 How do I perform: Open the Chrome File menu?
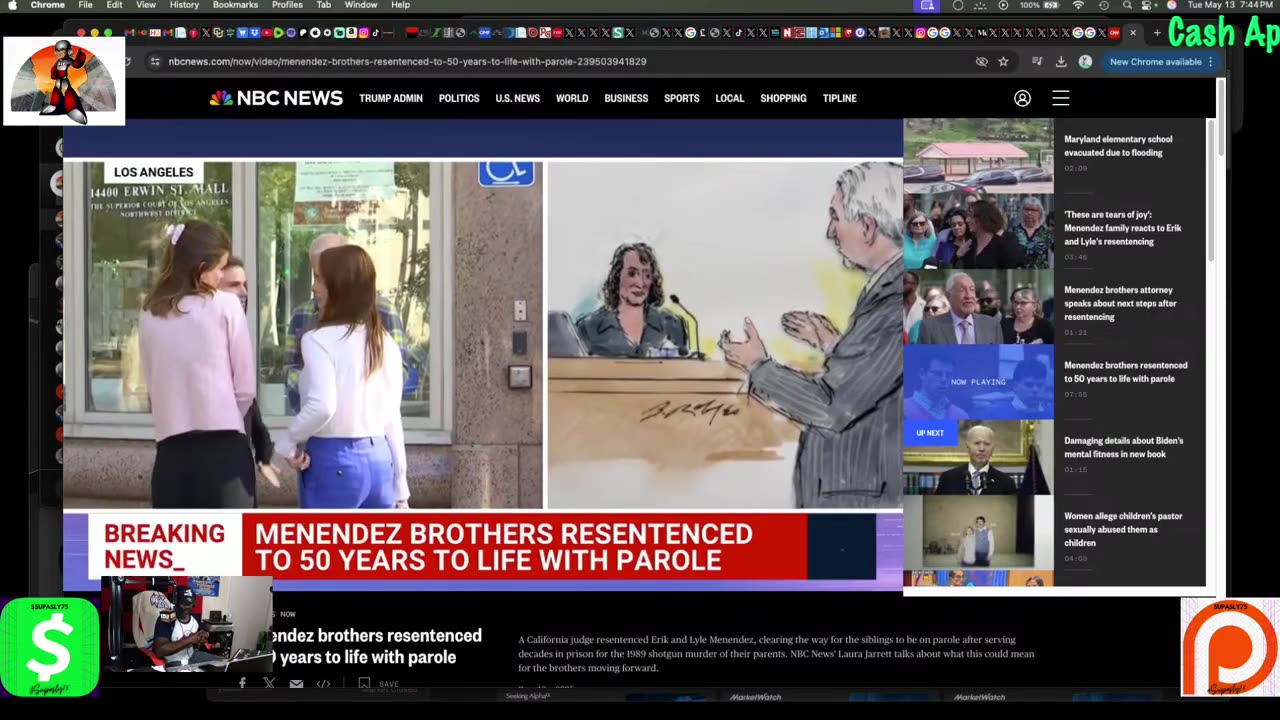[86, 5]
